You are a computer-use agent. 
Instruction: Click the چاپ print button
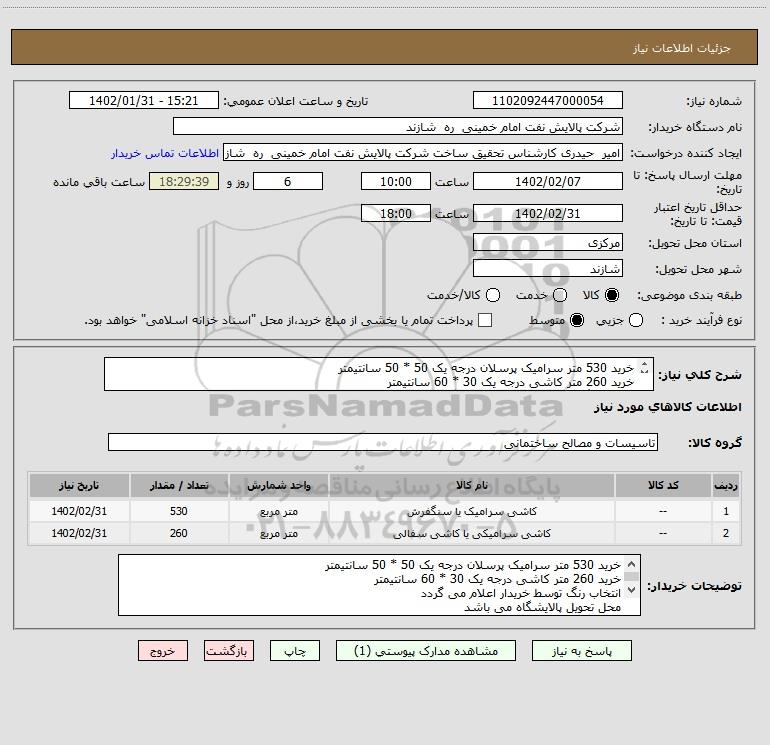(x=295, y=651)
